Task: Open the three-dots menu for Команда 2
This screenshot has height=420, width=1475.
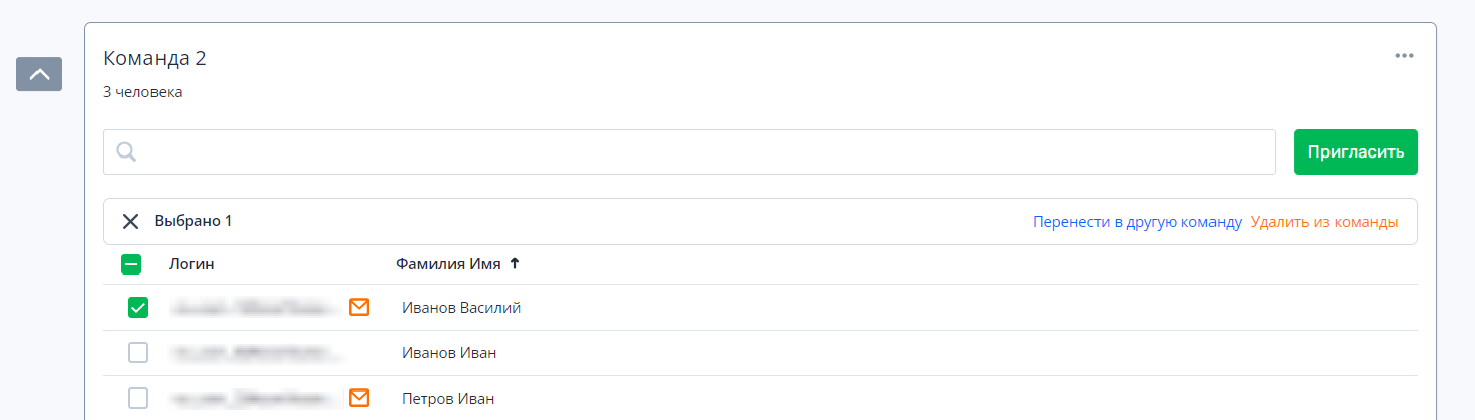Action: click(x=1405, y=56)
